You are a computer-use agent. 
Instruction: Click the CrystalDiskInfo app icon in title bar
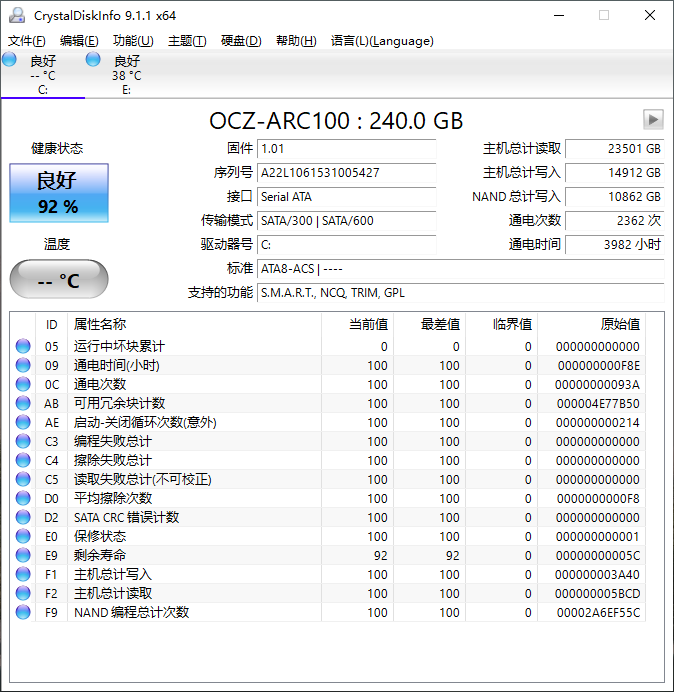[16, 15]
